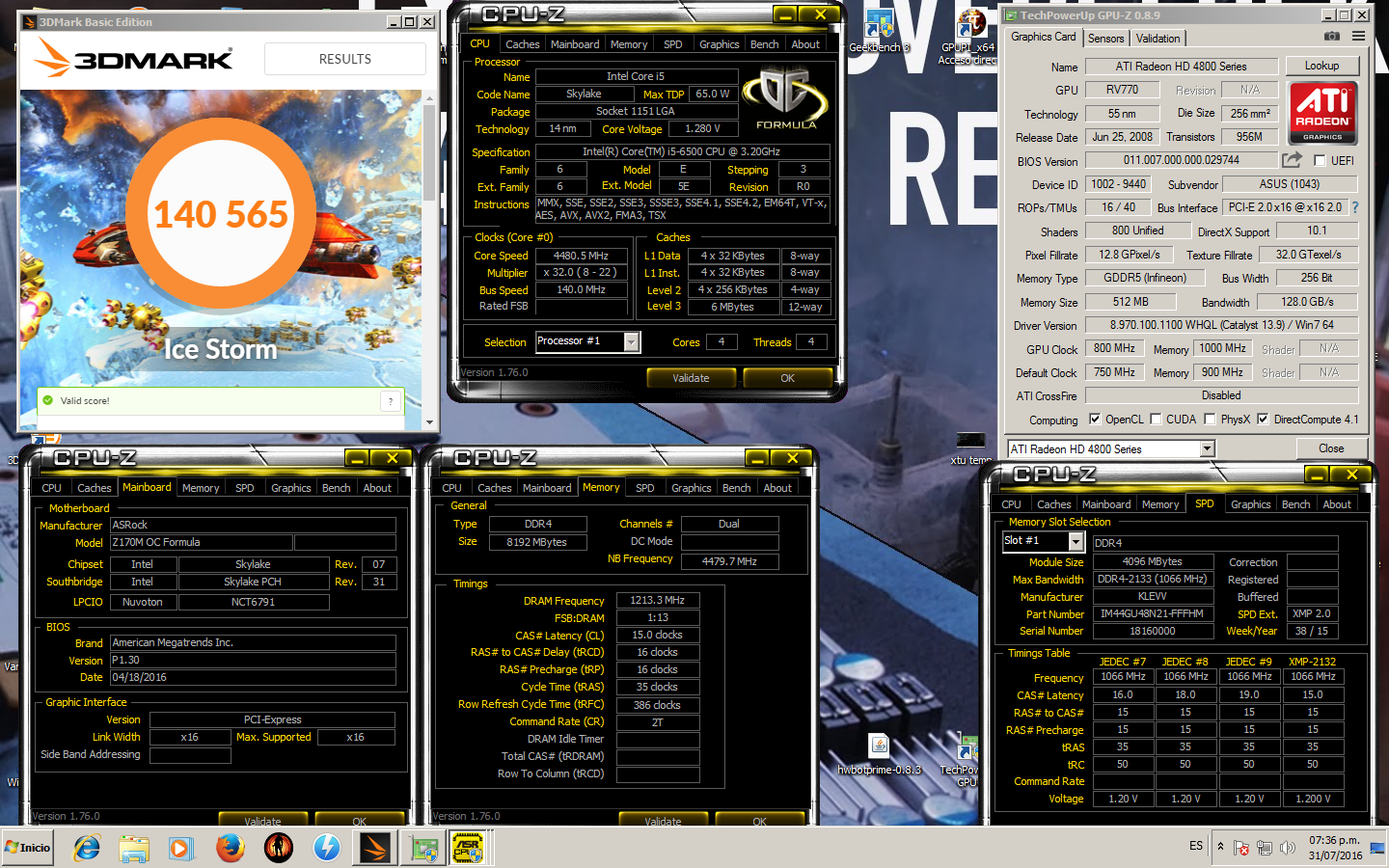
Task: Click OK in the top CPU-Z CPU window
Action: coord(787,378)
